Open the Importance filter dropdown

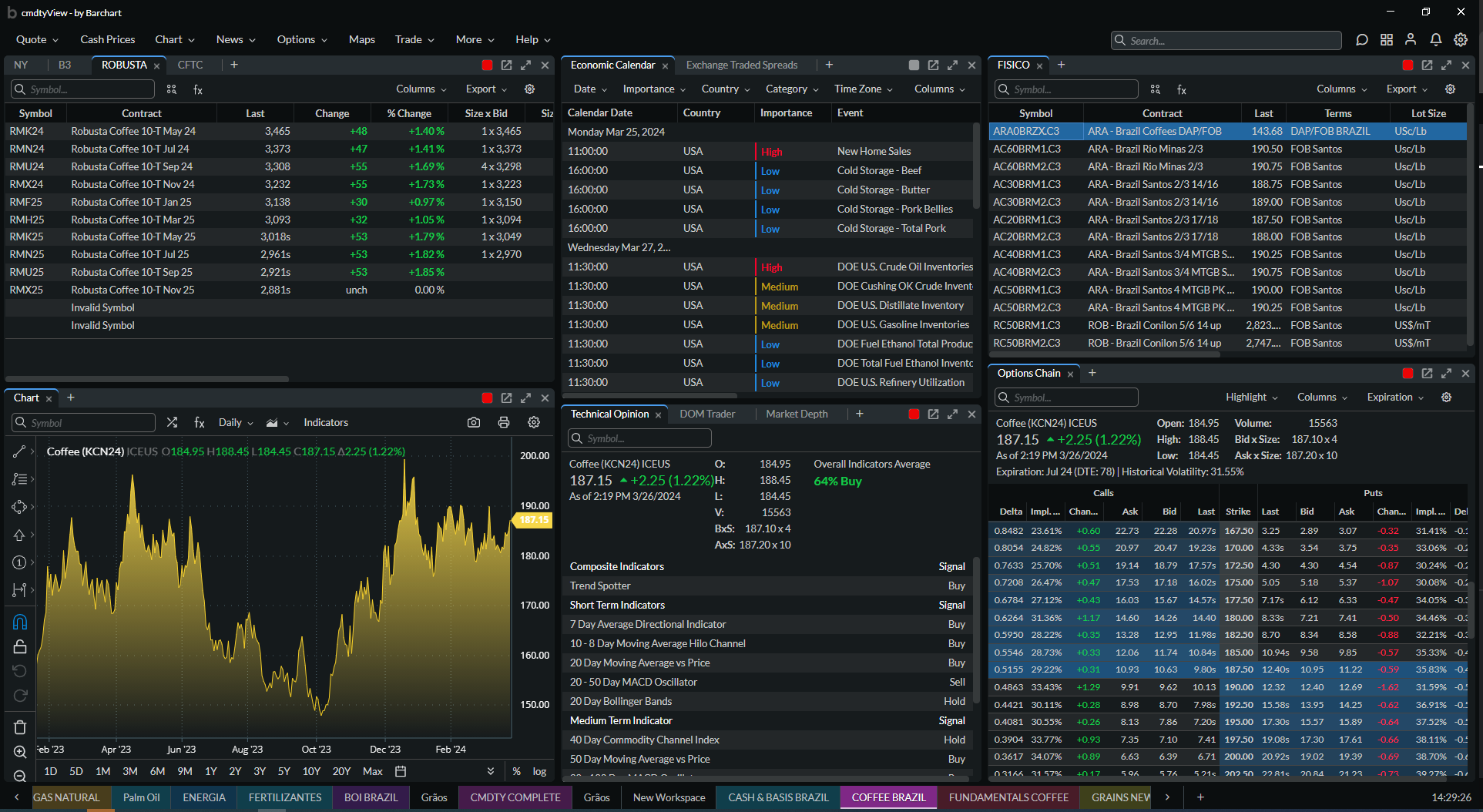(654, 89)
